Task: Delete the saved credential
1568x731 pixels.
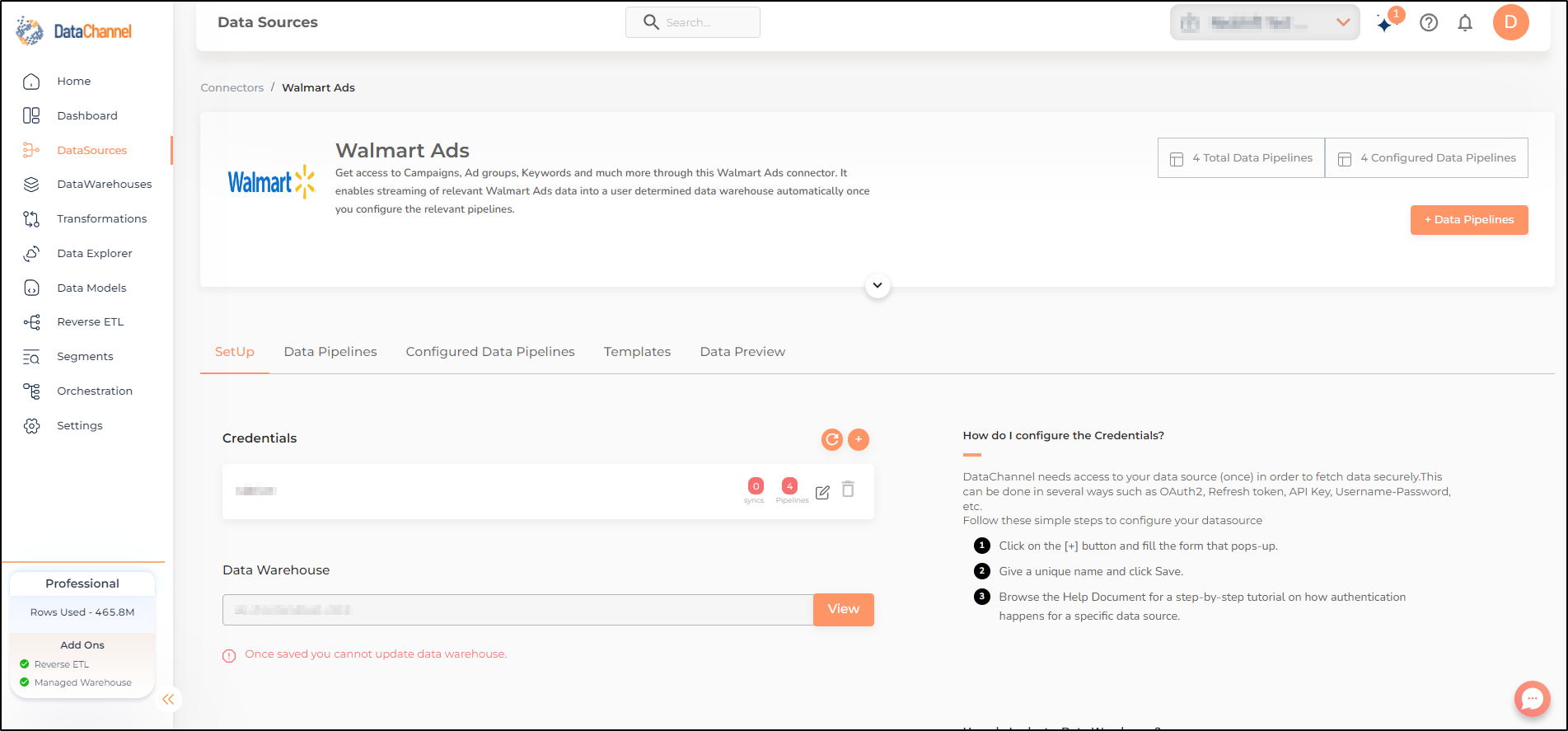Action: tap(848, 490)
